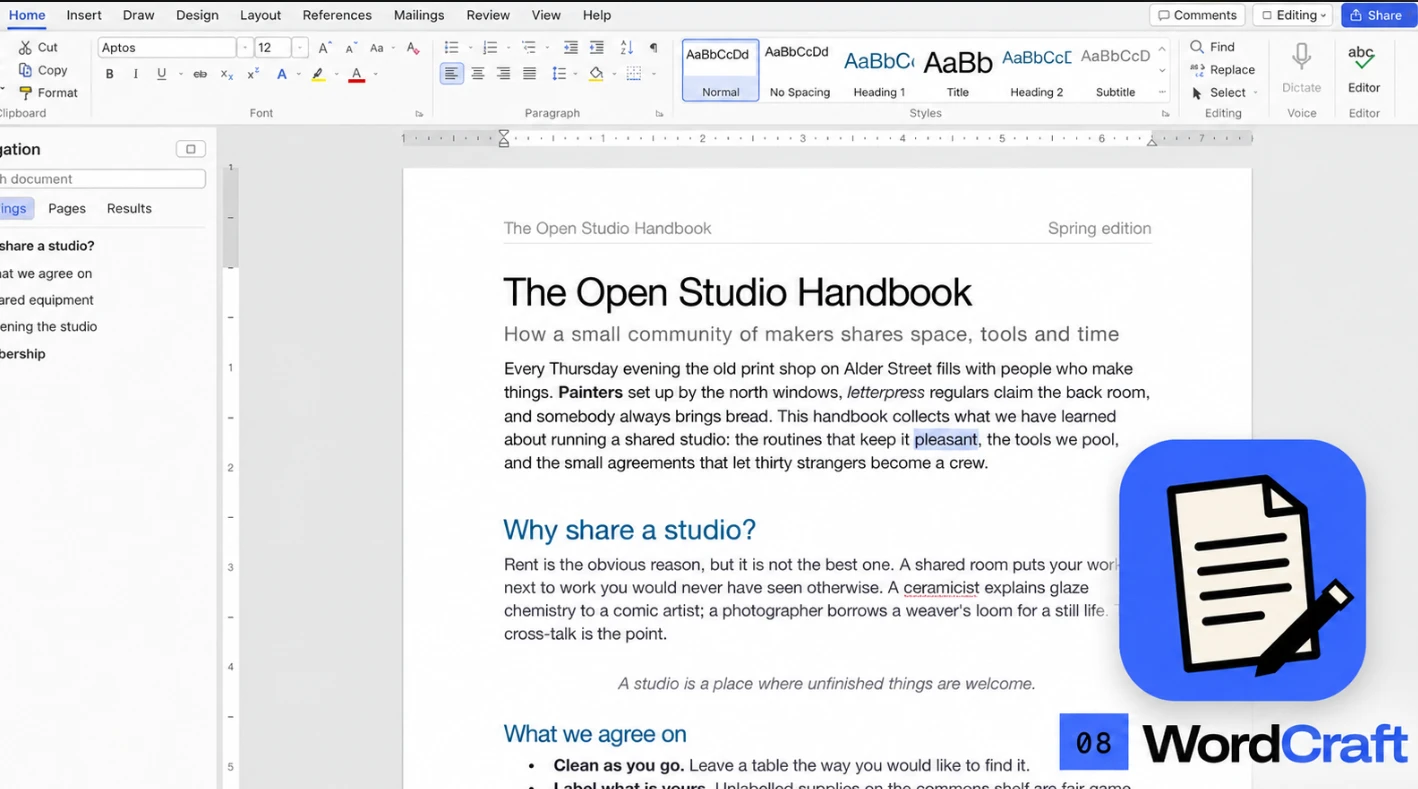Show paragraph marks with the pilcrow icon
The image size is (1418, 789).
click(x=654, y=48)
